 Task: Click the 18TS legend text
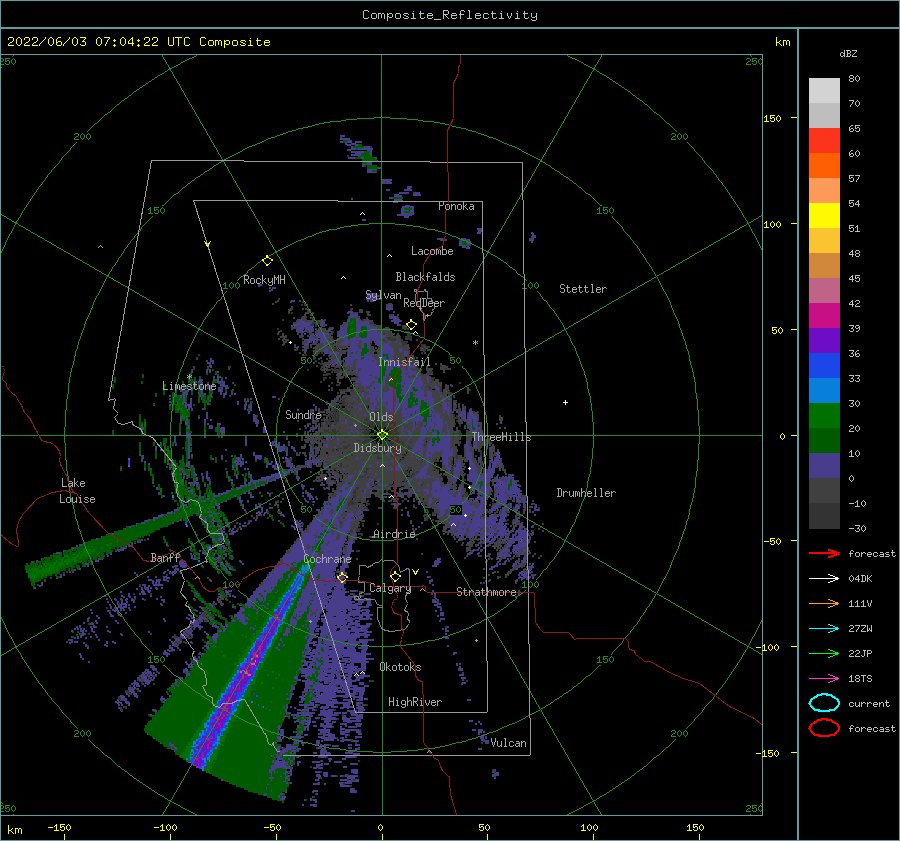coord(860,679)
